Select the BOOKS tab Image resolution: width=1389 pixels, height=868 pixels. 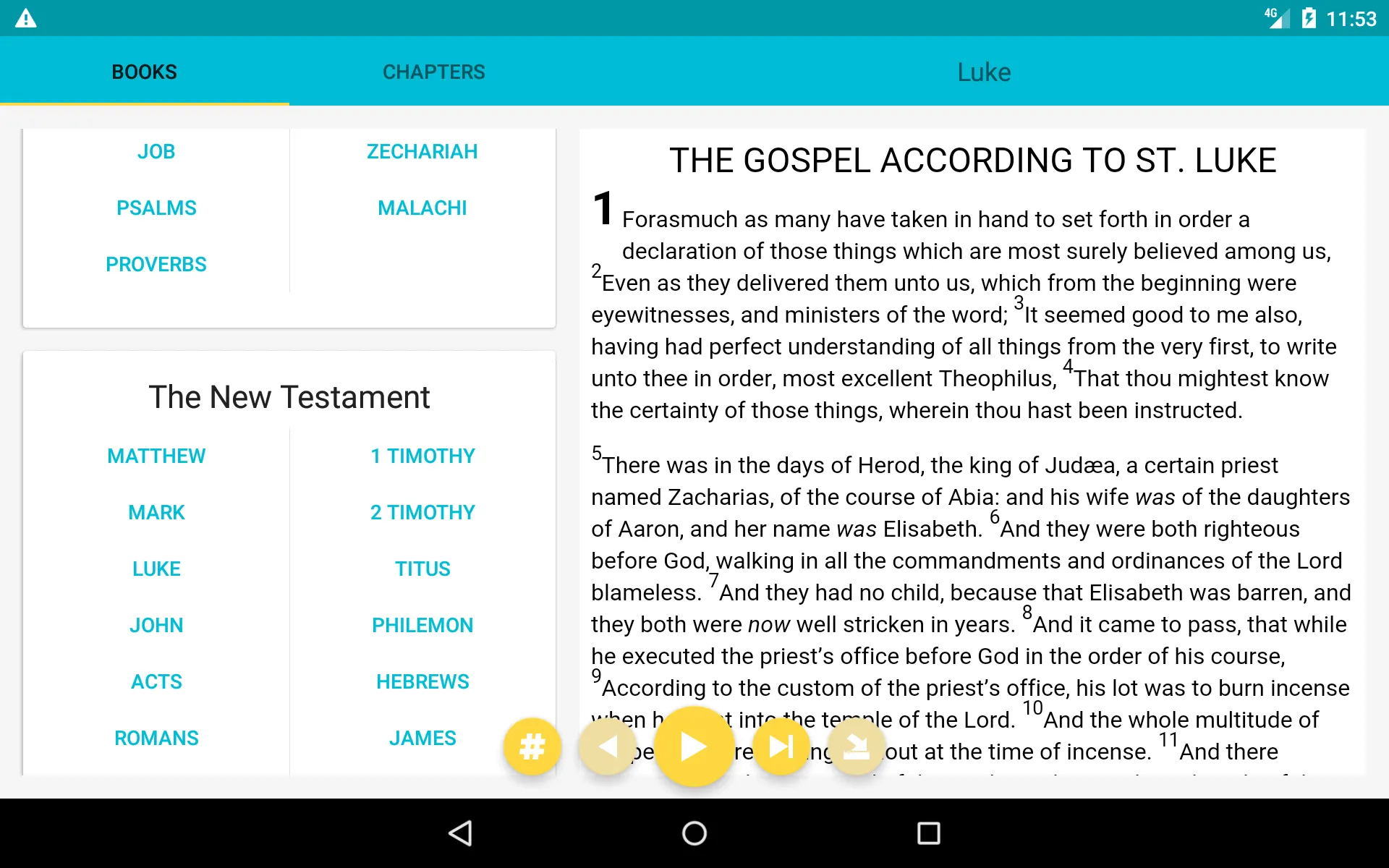[144, 71]
